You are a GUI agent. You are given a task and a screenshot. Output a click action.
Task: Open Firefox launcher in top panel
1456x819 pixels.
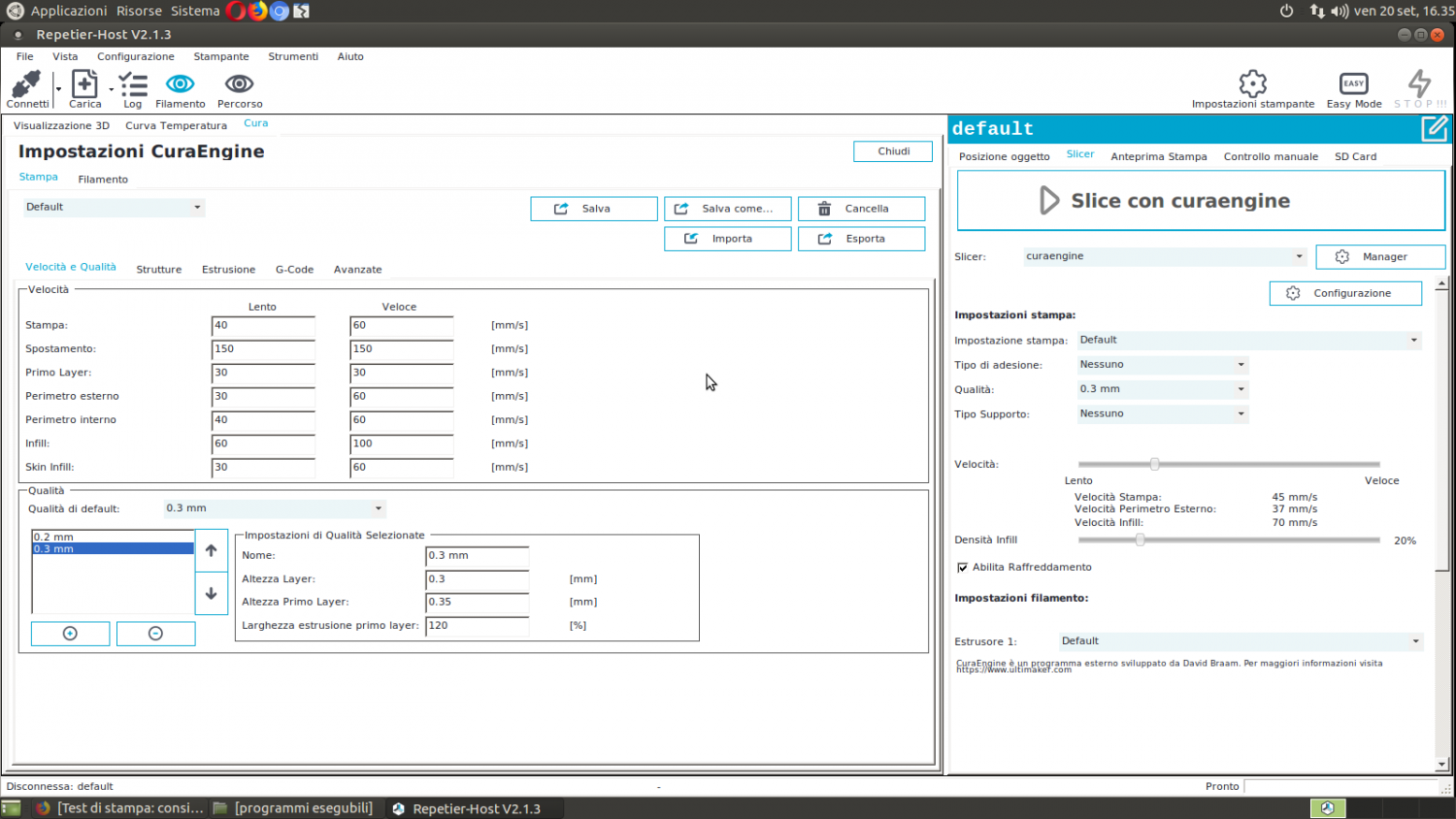(x=257, y=11)
